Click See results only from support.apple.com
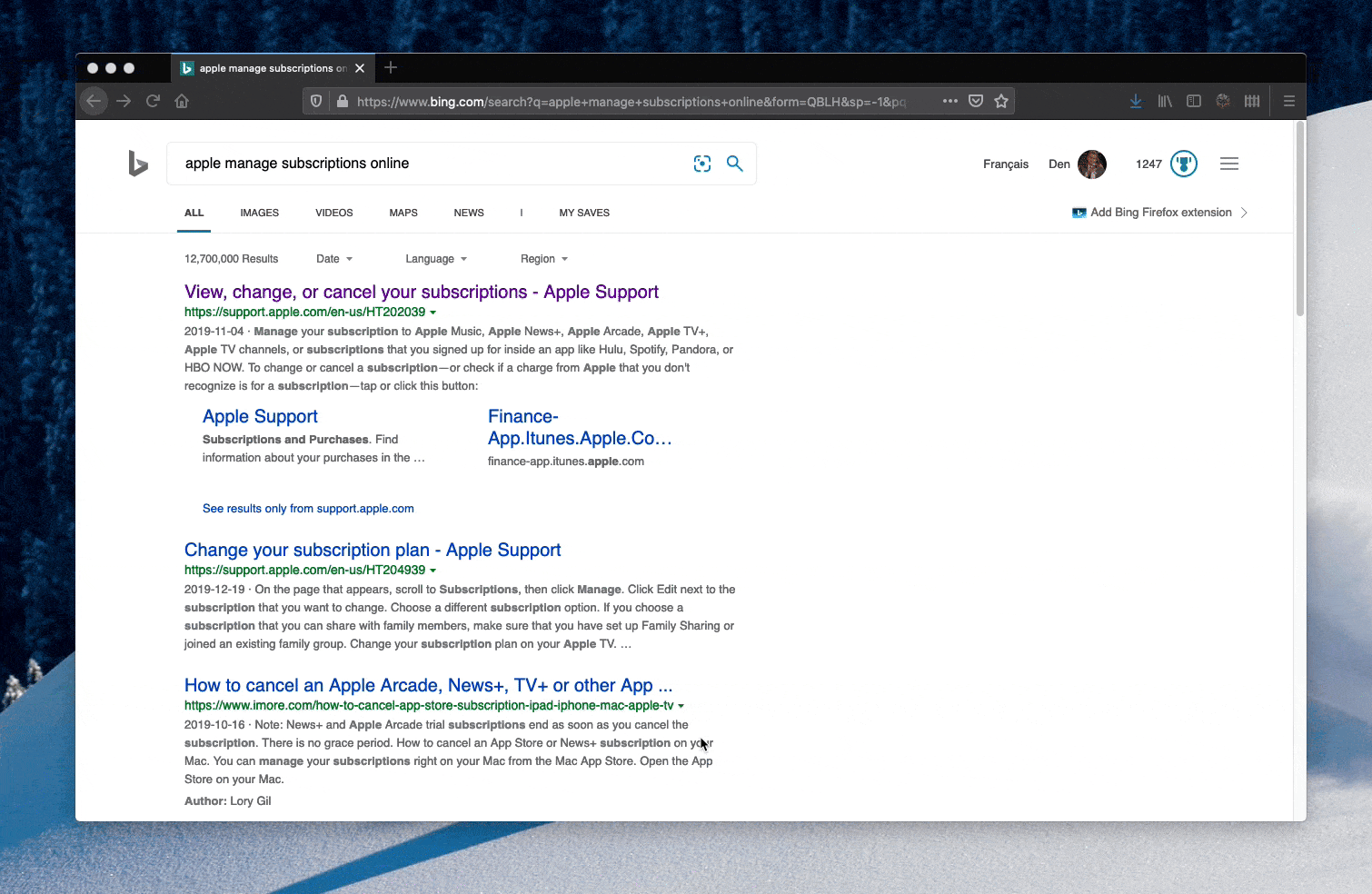1372x894 pixels. [x=308, y=509]
